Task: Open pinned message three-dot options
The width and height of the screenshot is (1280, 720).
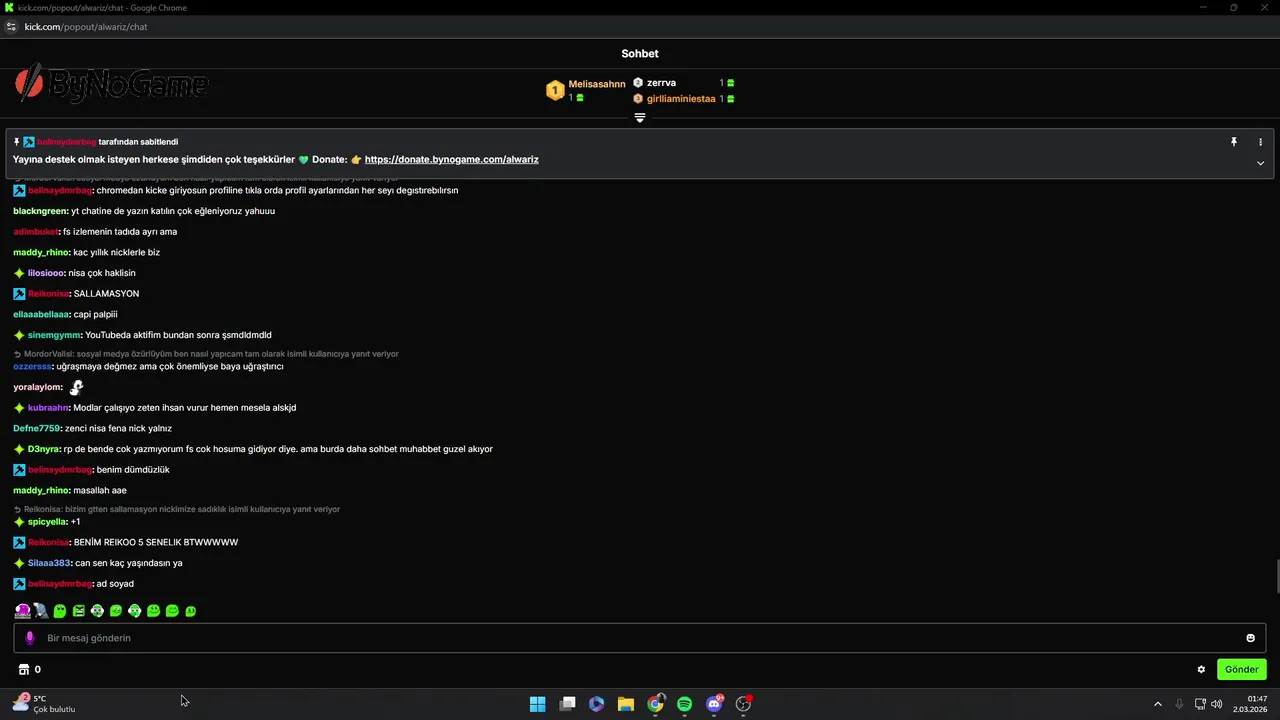Action: tap(1260, 142)
